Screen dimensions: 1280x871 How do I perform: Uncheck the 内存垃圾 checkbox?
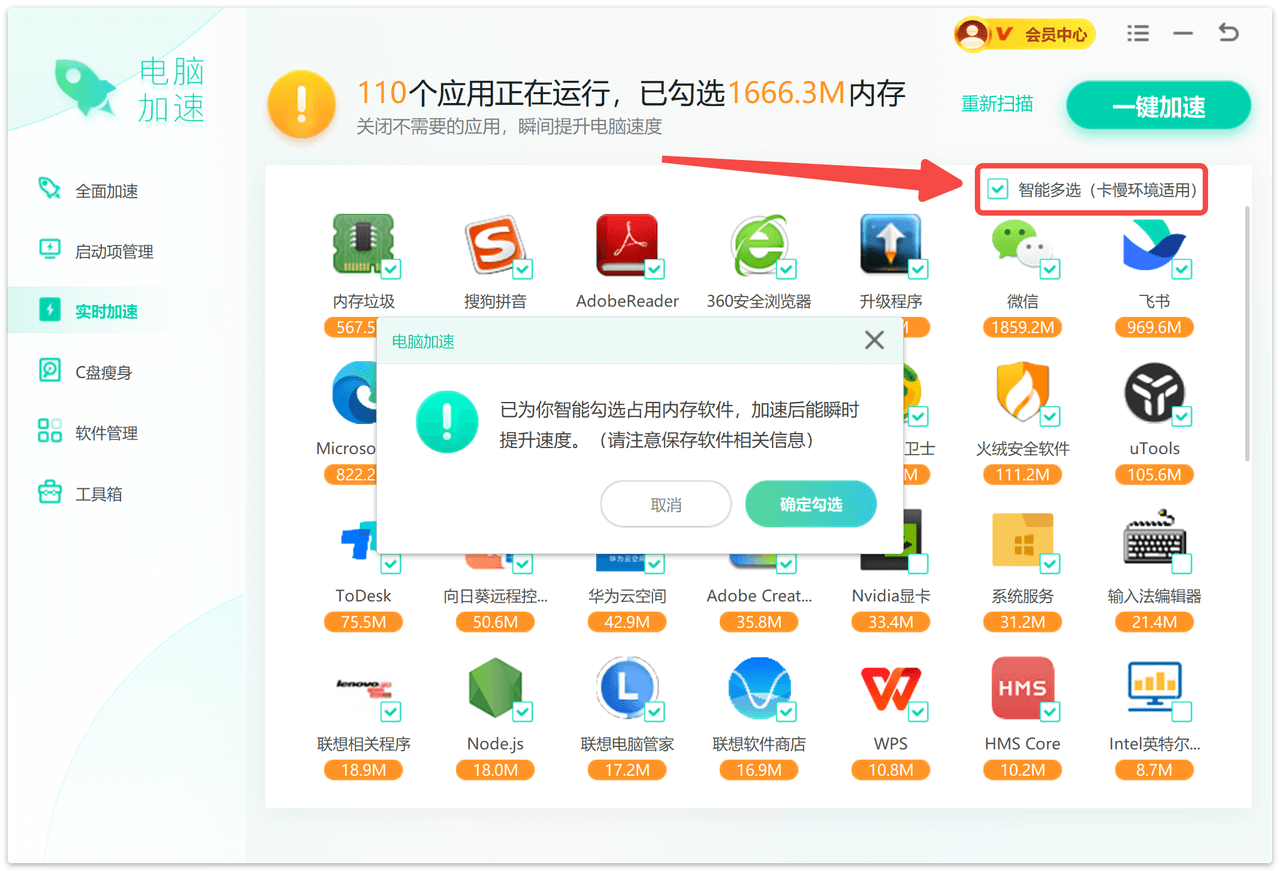[x=391, y=269]
